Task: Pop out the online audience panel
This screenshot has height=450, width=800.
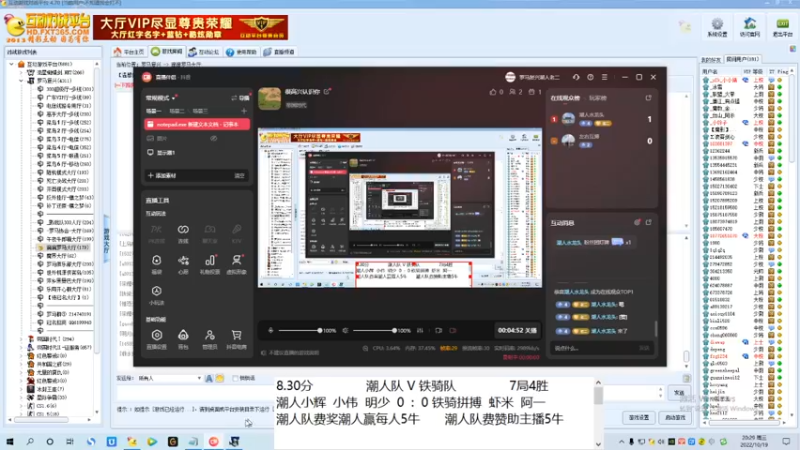Action: (x=648, y=97)
